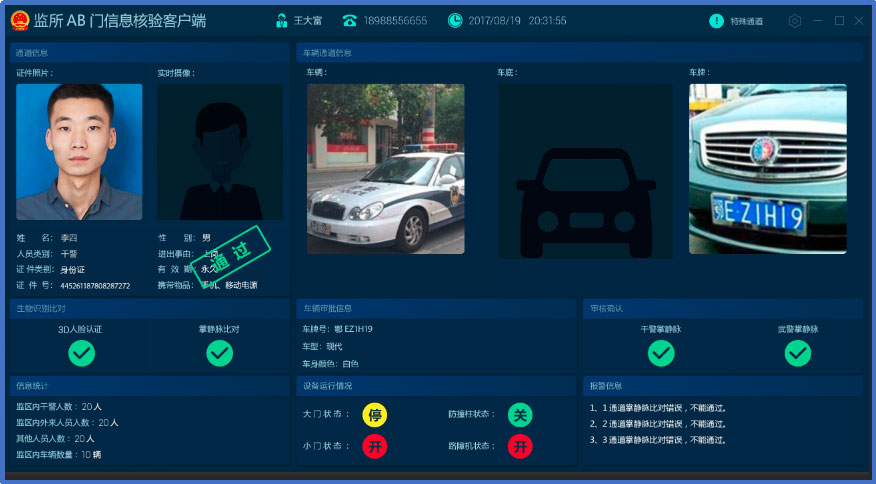
Task: Click the 监区内干警人数 20人 row
Action: pyautogui.click(x=59, y=406)
